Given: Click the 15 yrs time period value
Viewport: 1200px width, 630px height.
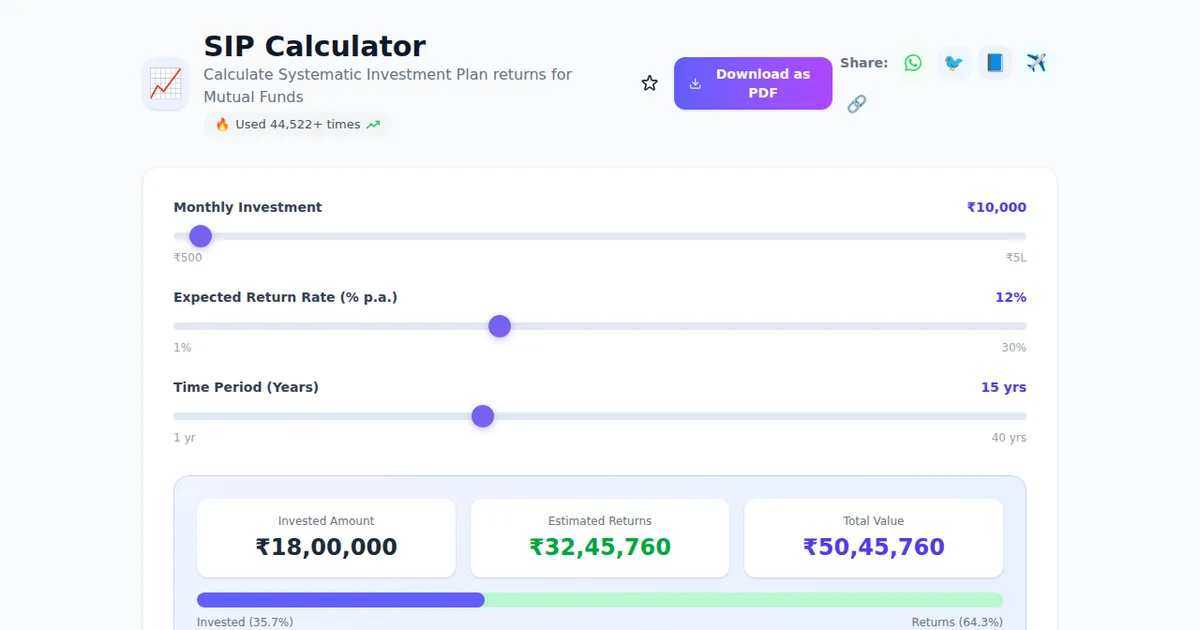Looking at the screenshot, I should (1003, 387).
